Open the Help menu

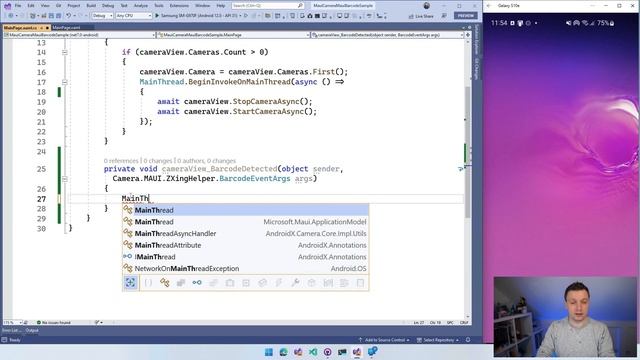point(221,6)
